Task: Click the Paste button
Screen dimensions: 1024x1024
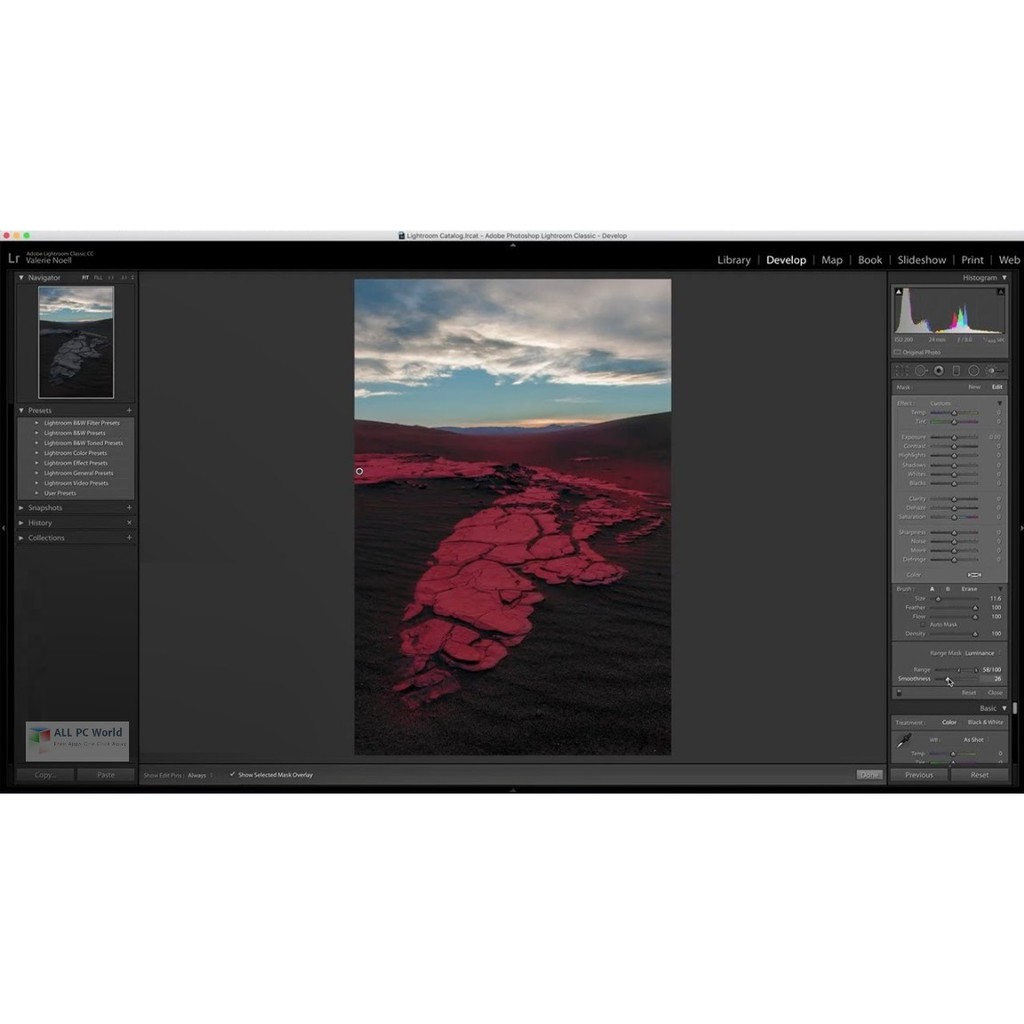Action: (106, 775)
